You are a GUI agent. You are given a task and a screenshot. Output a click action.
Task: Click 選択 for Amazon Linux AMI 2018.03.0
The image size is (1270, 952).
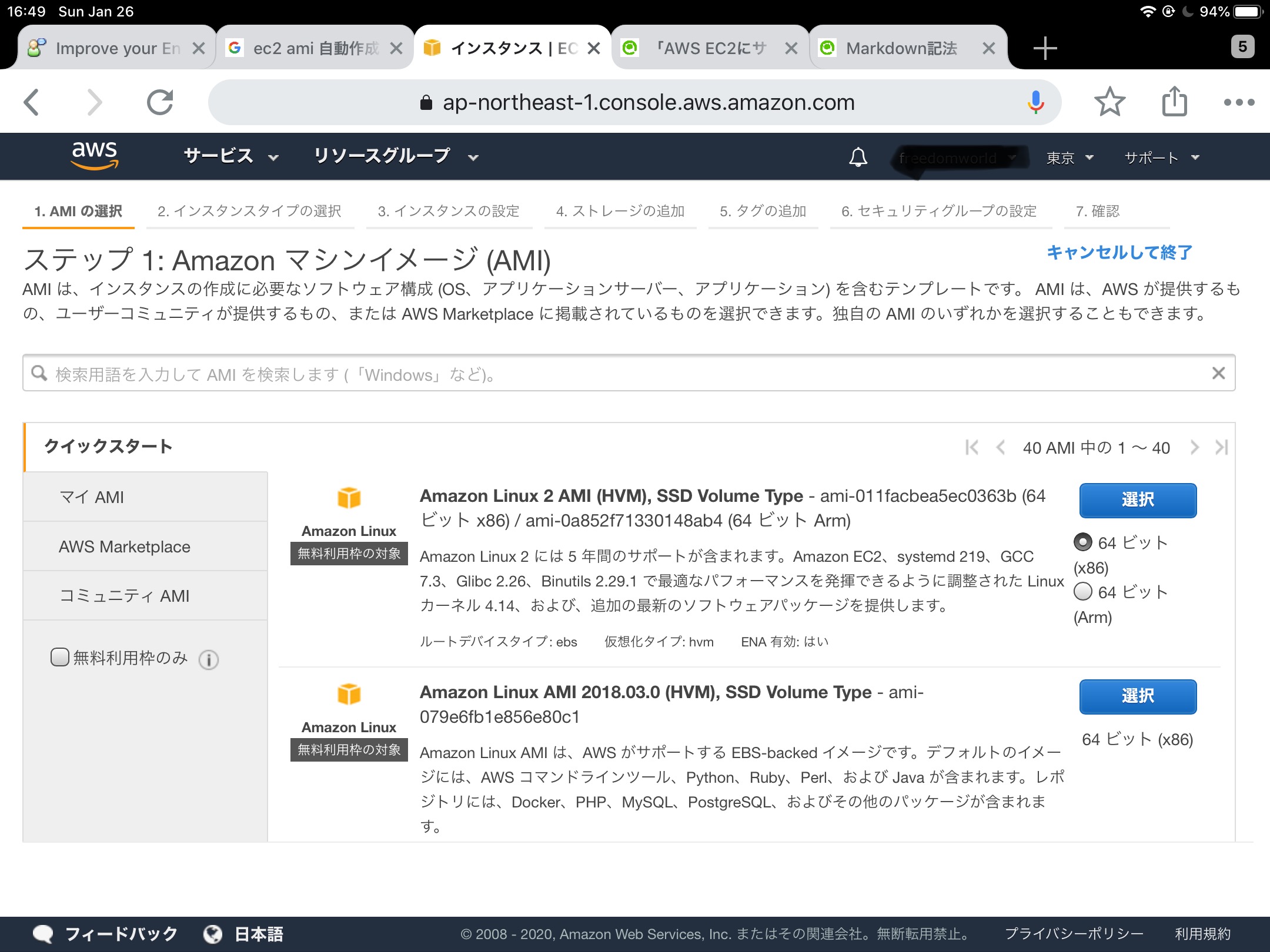(x=1138, y=696)
